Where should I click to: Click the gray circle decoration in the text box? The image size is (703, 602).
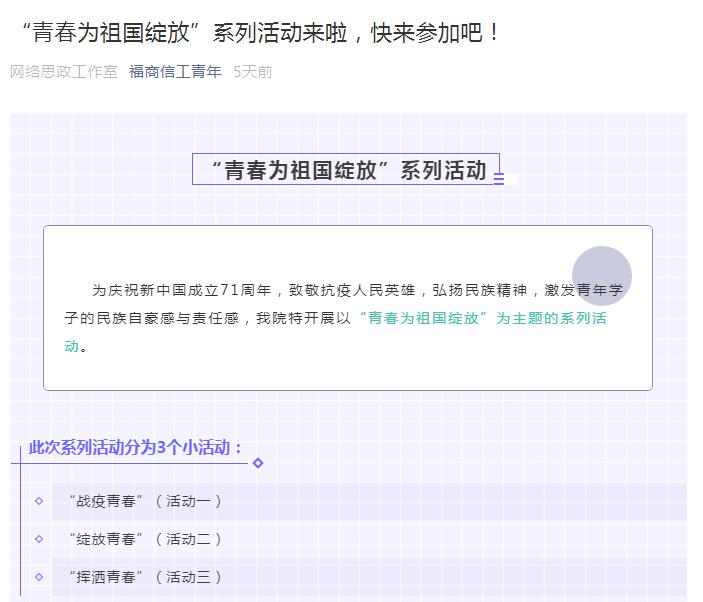(x=601, y=275)
